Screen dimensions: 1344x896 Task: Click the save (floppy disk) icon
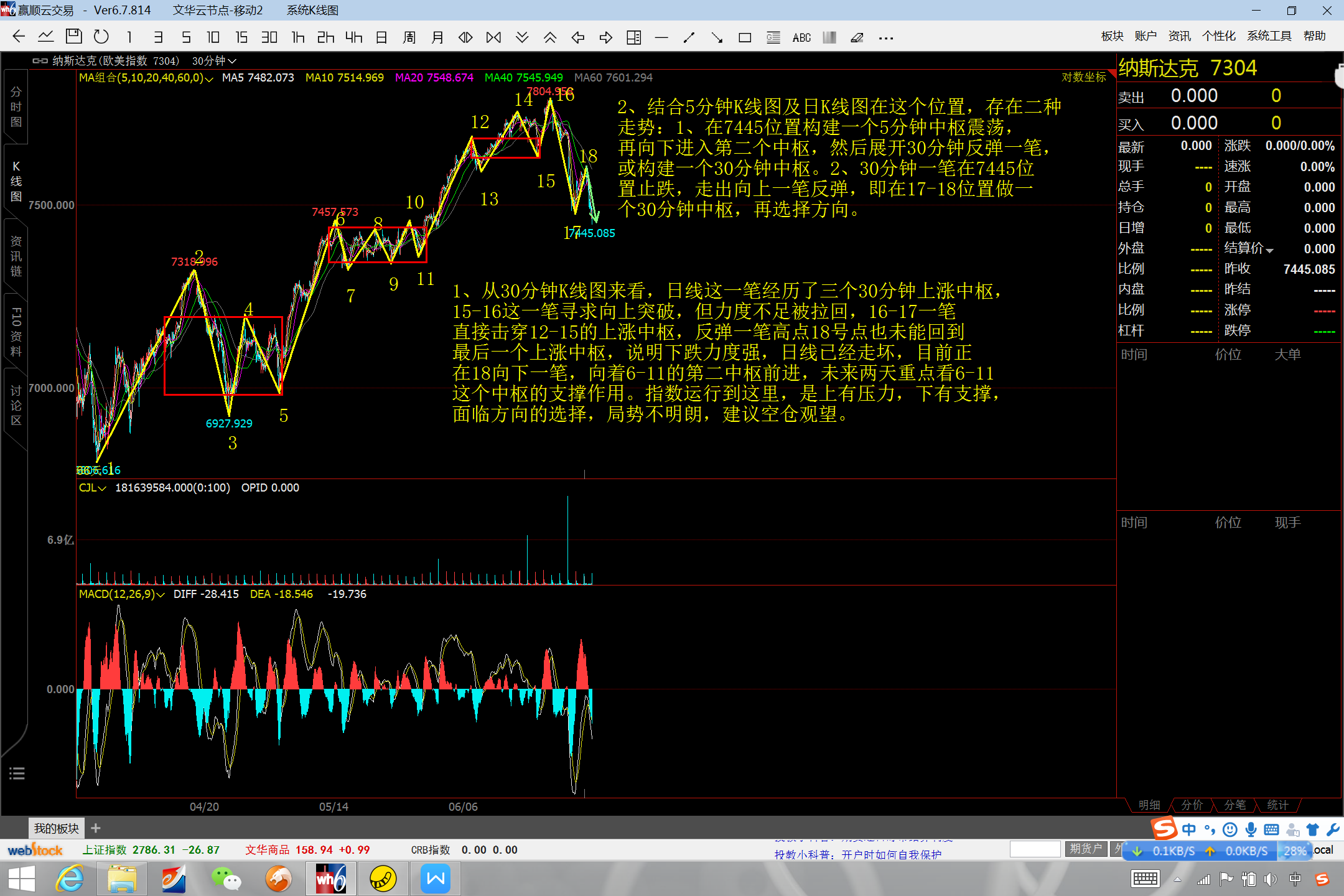coord(73,37)
